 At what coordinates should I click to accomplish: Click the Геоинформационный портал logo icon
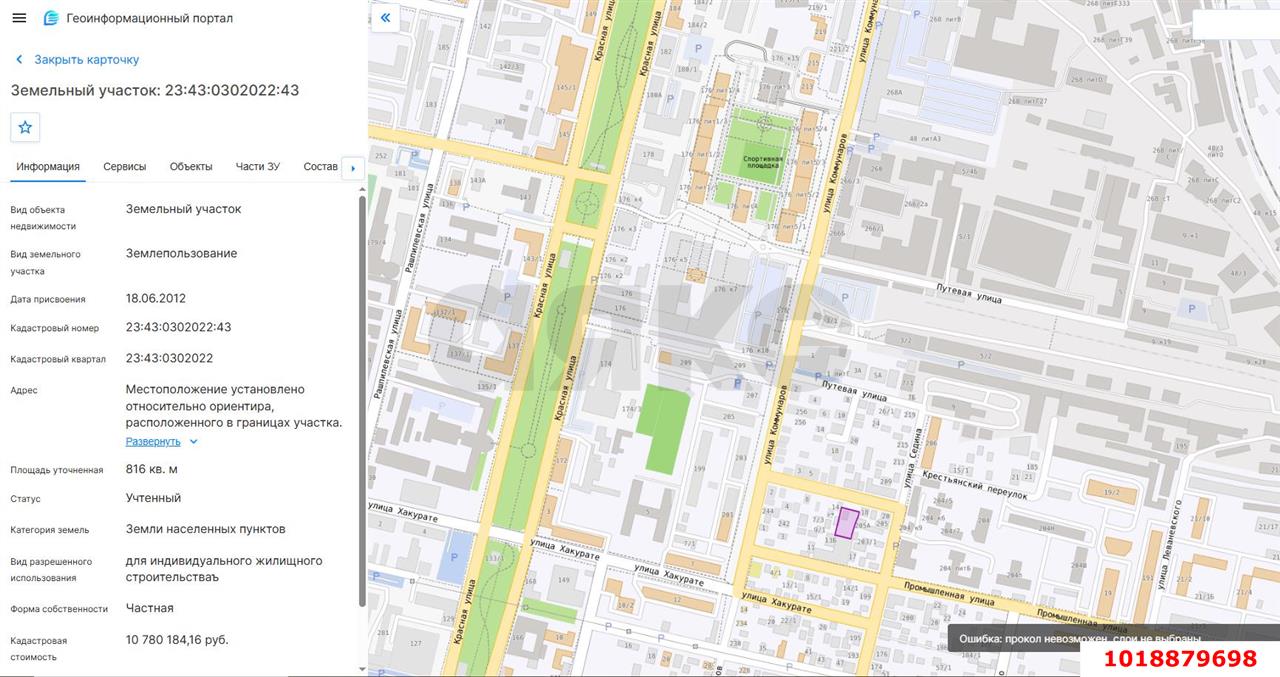click(51, 18)
